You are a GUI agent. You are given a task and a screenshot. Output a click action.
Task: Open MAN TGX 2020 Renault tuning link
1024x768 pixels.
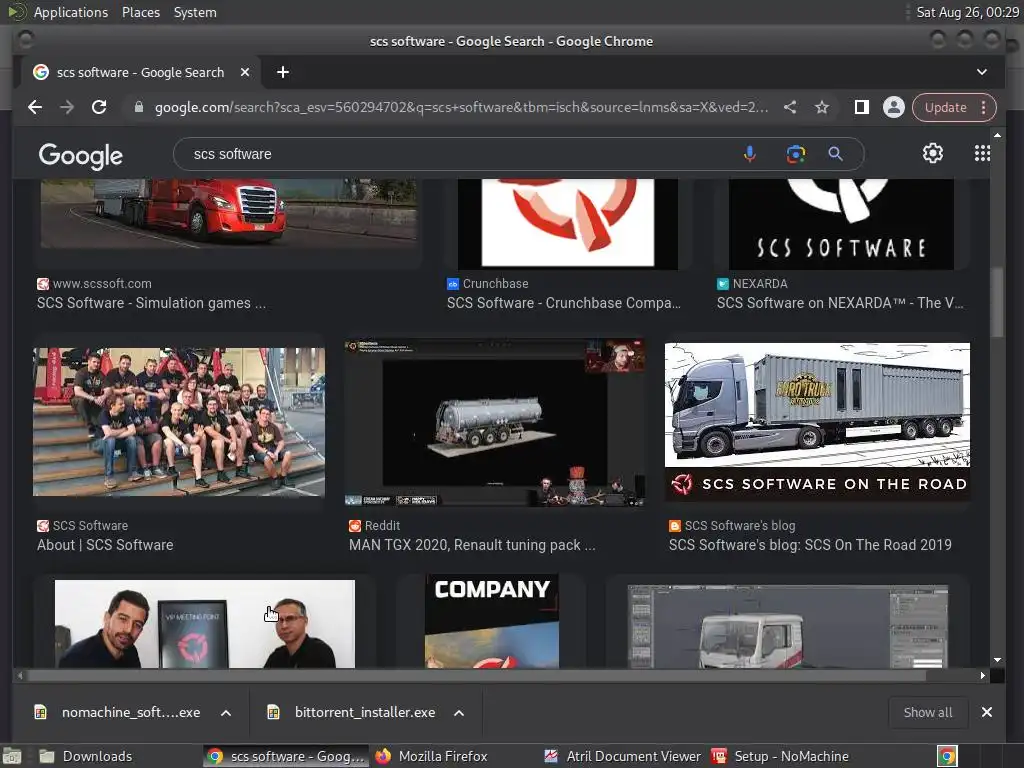(x=472, y=545)
